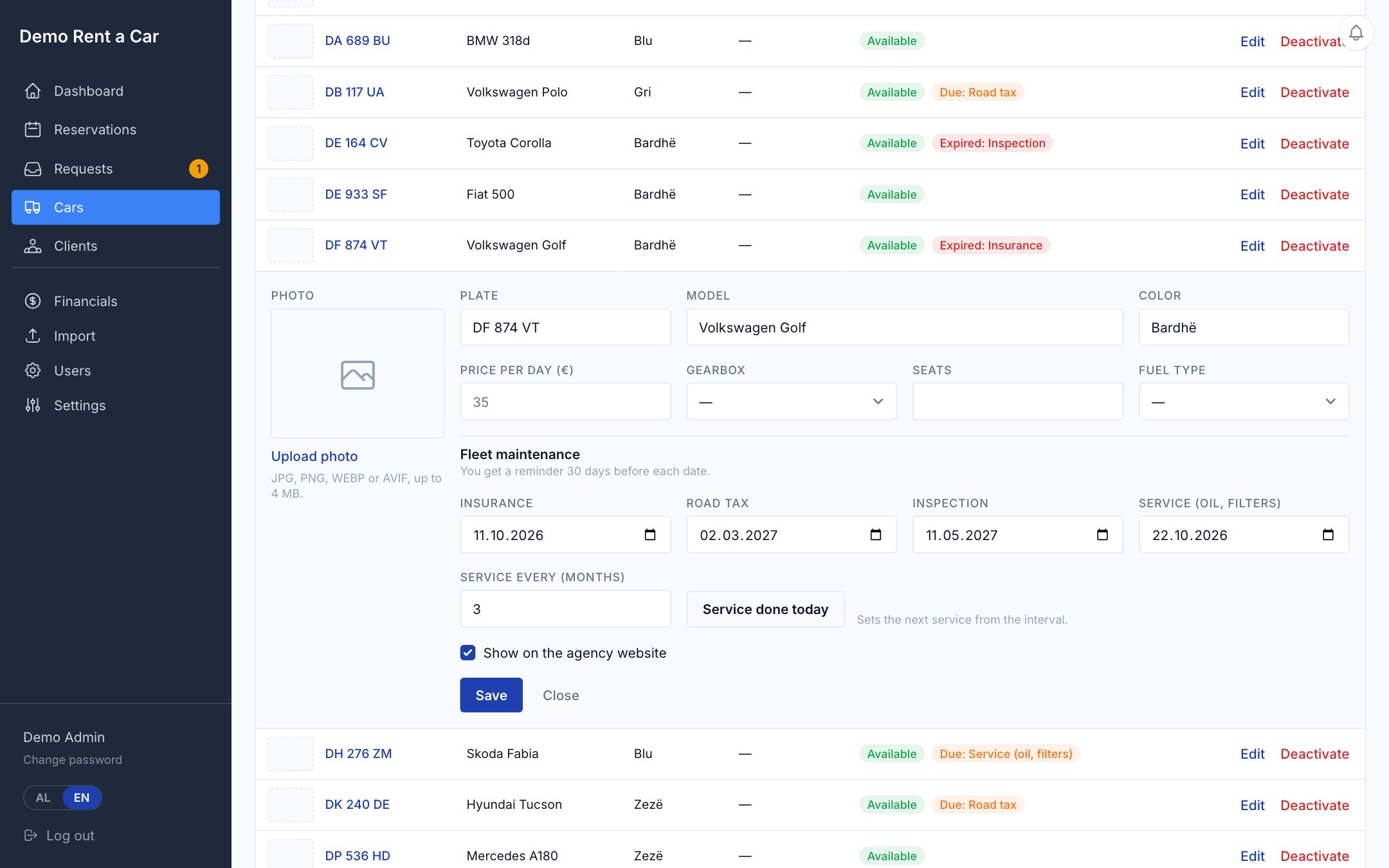Click the Upload photo link
Image resolution: width=1389 pixels, height=868 pixels.
tap(314, 456)
